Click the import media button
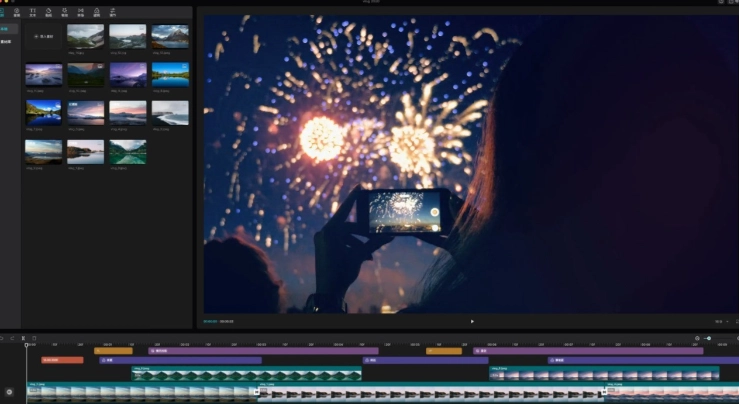The width and height of the screenshot is (739, 404). [x=44, y=36]
